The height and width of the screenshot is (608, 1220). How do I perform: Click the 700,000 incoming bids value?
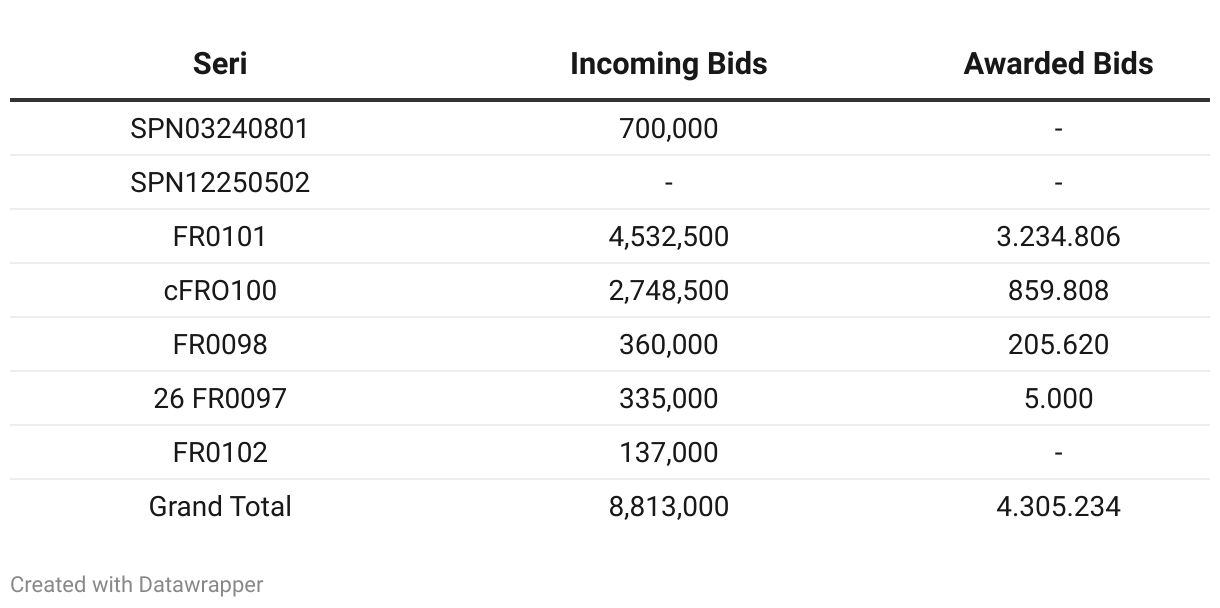pos(668,129)
